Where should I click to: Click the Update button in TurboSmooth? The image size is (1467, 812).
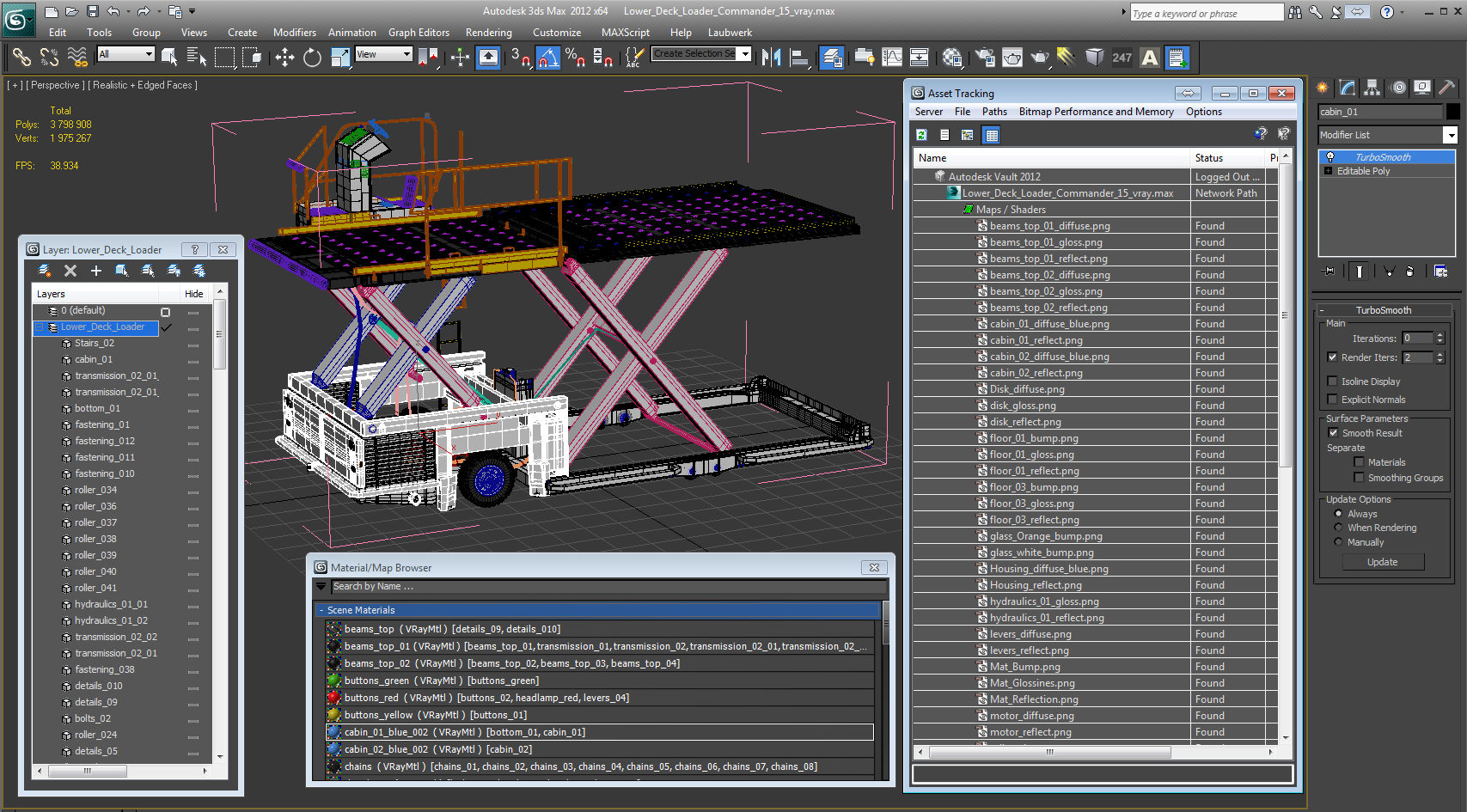click(x=1383, y=562)
